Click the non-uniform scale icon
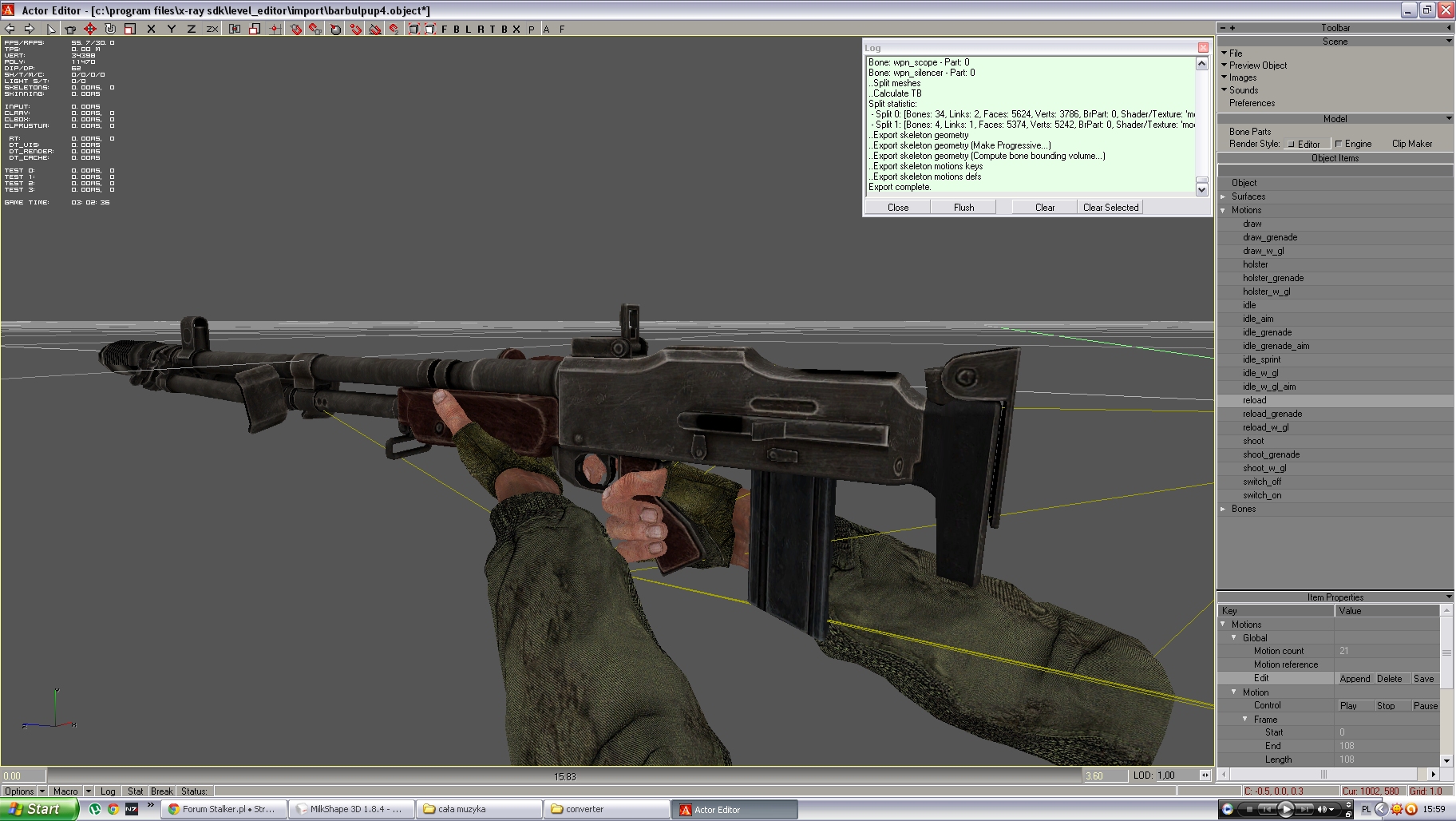The height and width of the screenshot is (821, 1456). 254,29
